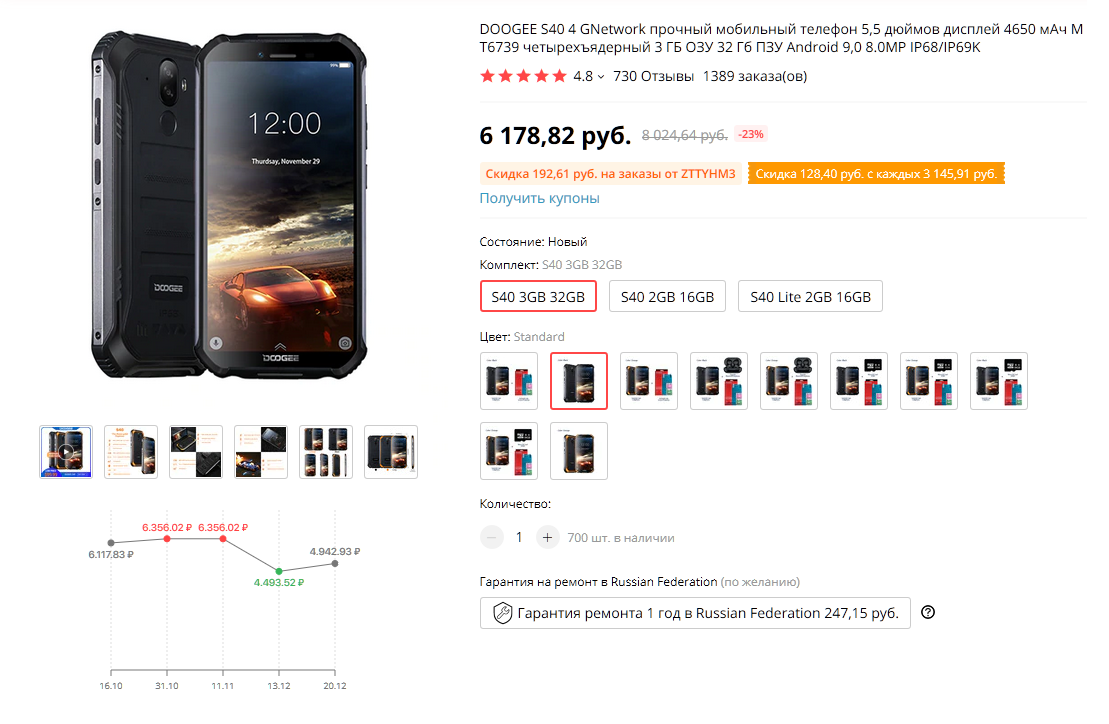Open the 730 Отзывы reviews link

pos(653,76)
